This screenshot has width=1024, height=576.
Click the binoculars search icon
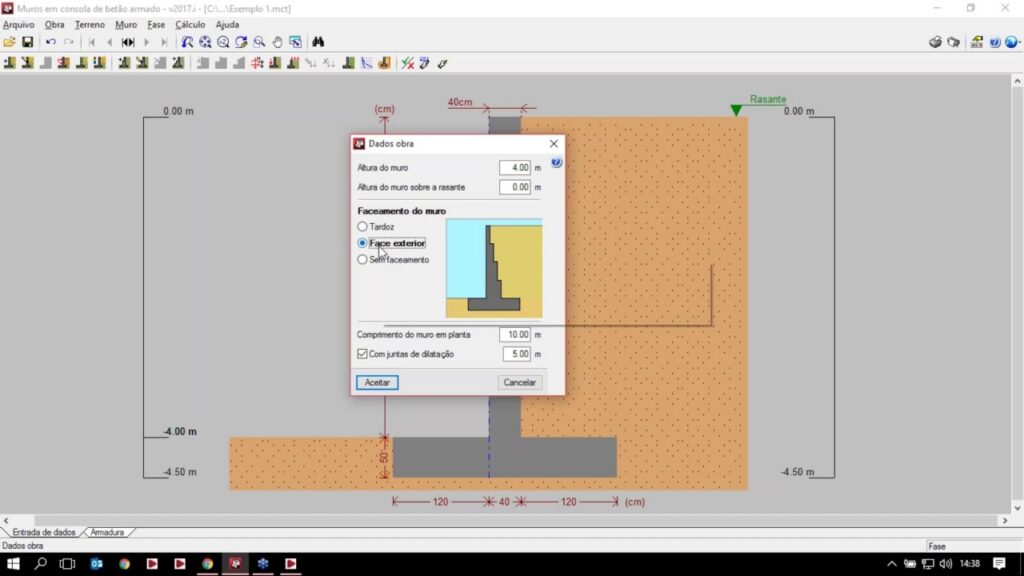pos(319,42)
